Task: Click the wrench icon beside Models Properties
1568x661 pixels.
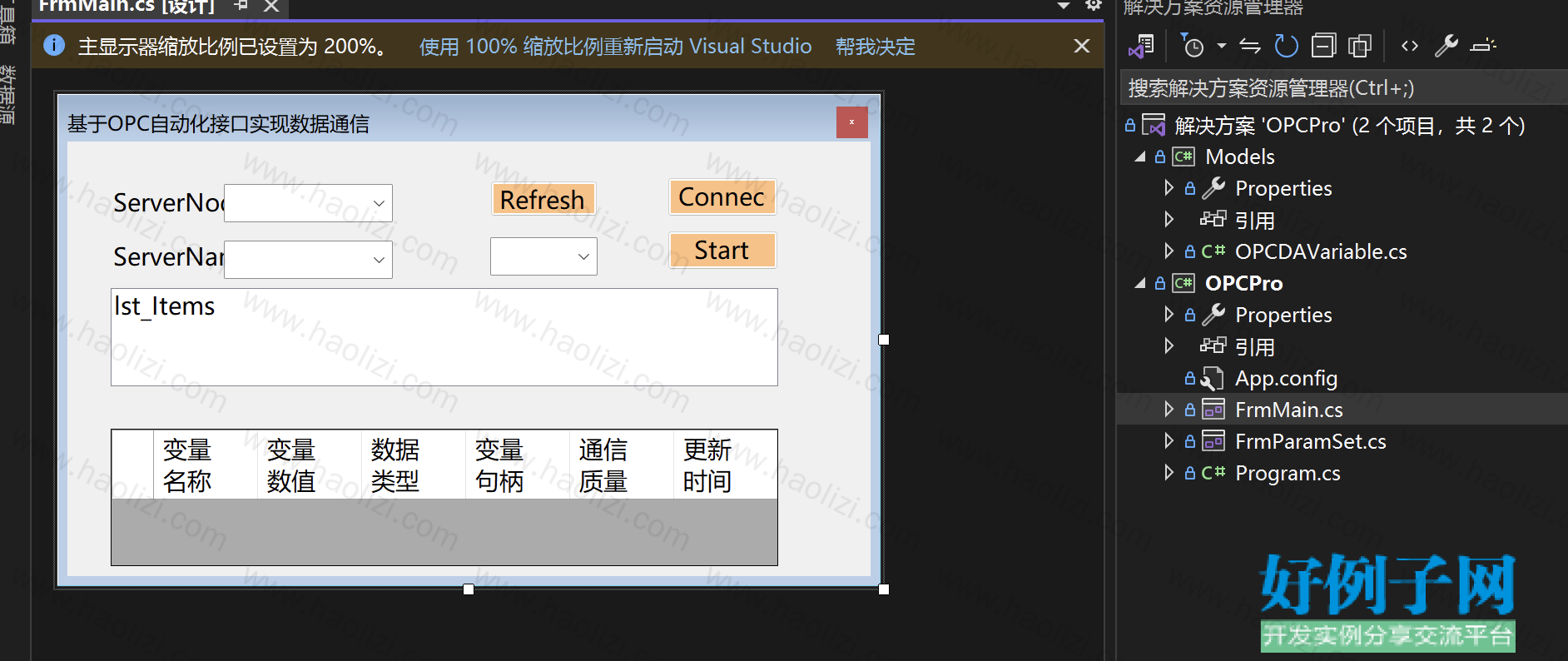Action: point(1213,188)
